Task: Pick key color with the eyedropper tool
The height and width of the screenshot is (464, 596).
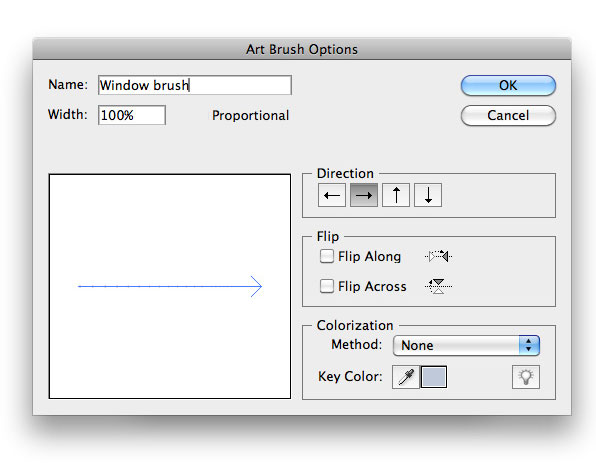Action: click(x=406, y=377)
